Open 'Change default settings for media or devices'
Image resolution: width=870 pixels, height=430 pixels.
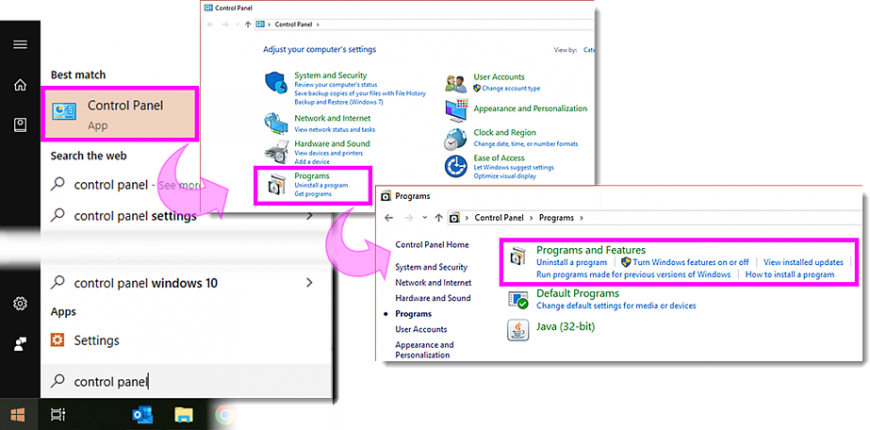tap(616, 305)
